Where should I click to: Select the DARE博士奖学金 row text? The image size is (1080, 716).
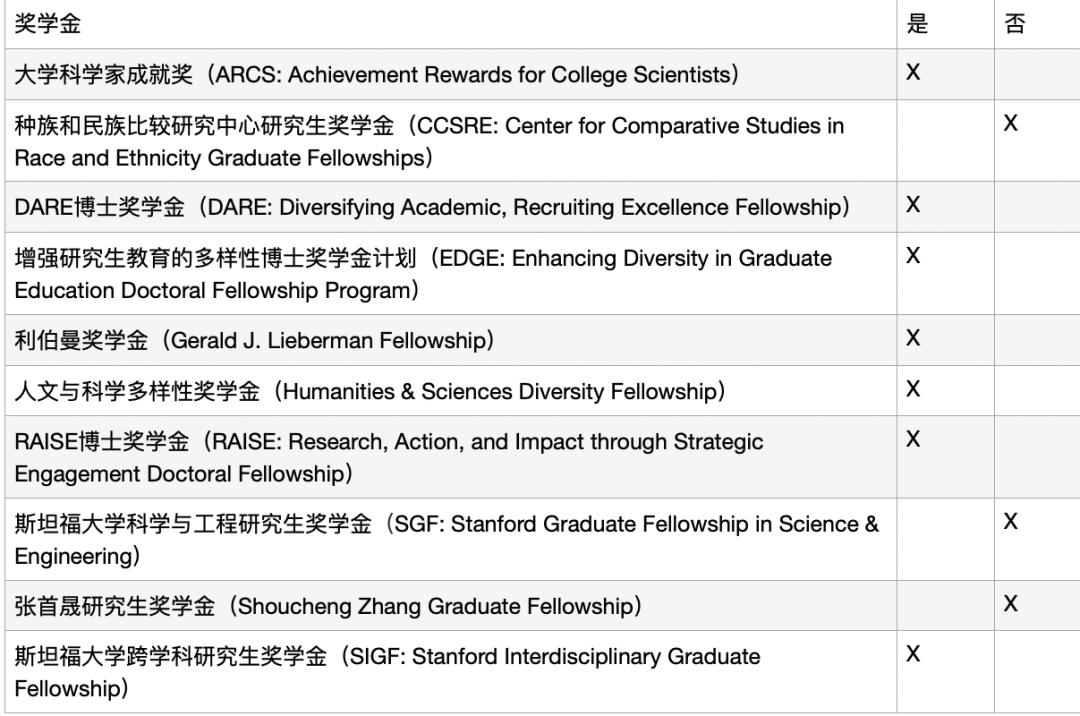point(432,207)
